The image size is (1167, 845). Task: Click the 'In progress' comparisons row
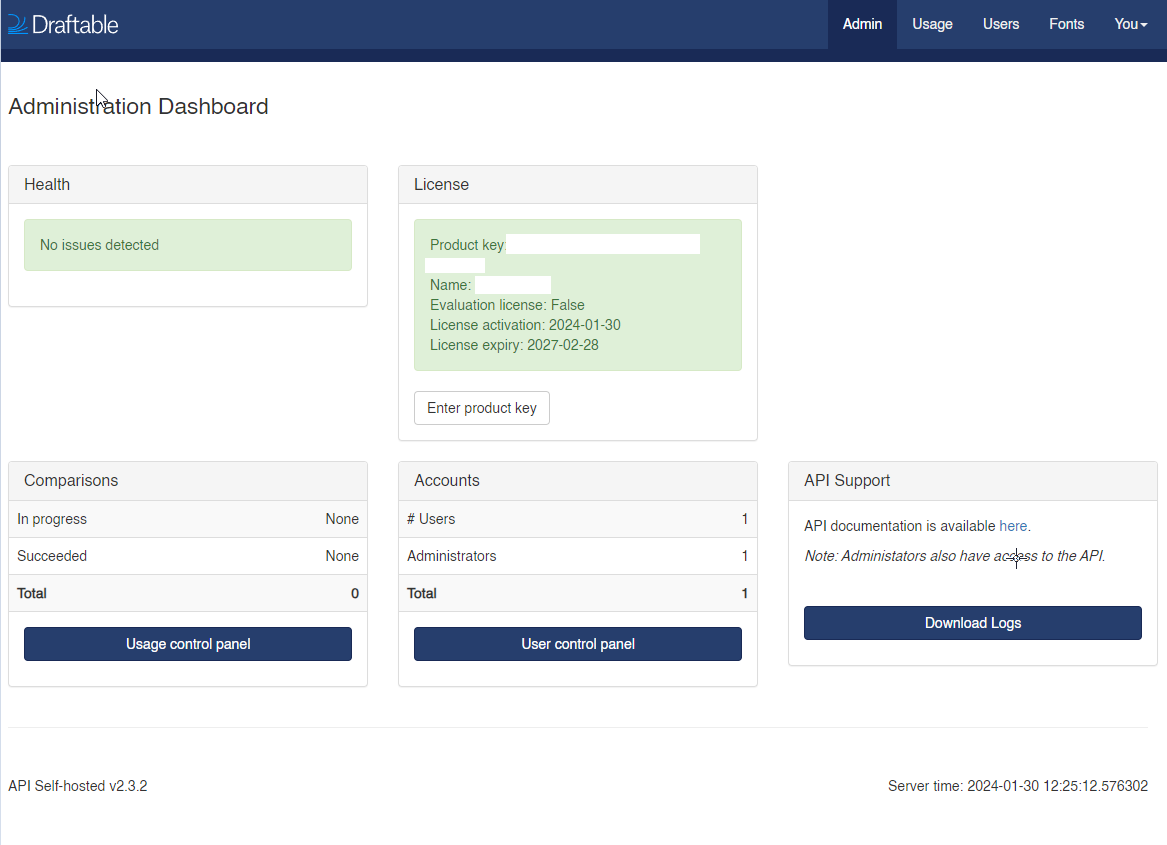(x=188, y=519)
